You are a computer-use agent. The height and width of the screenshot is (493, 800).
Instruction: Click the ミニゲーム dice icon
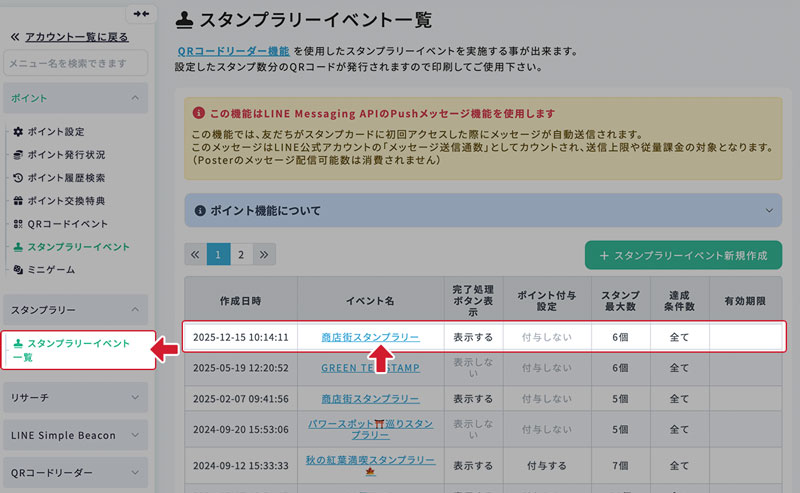(x=18, y=270)
